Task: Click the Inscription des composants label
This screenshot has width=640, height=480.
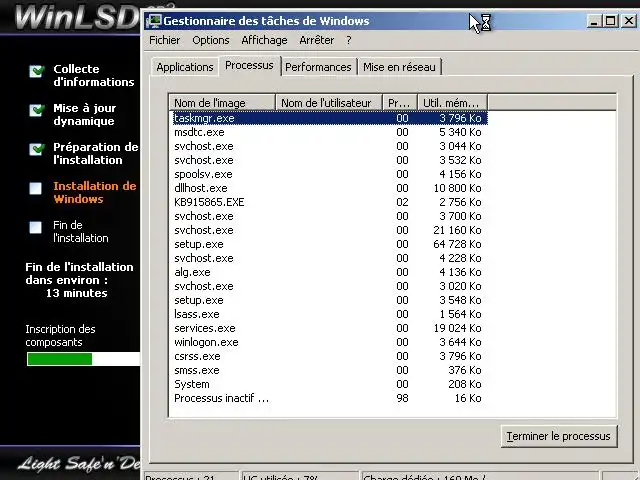Action: point(60,336)
